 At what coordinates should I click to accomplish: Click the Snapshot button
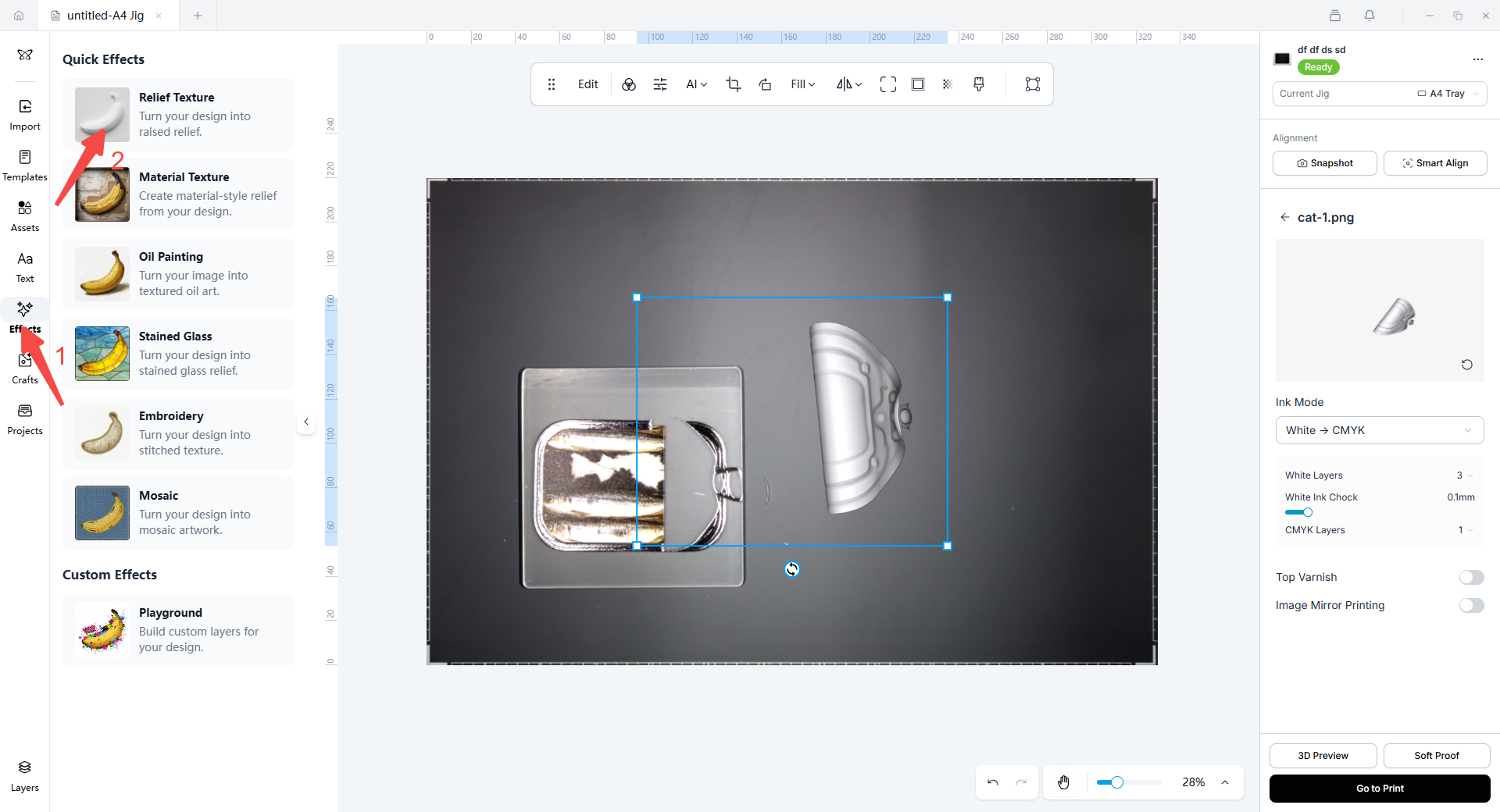(1325, 163)
